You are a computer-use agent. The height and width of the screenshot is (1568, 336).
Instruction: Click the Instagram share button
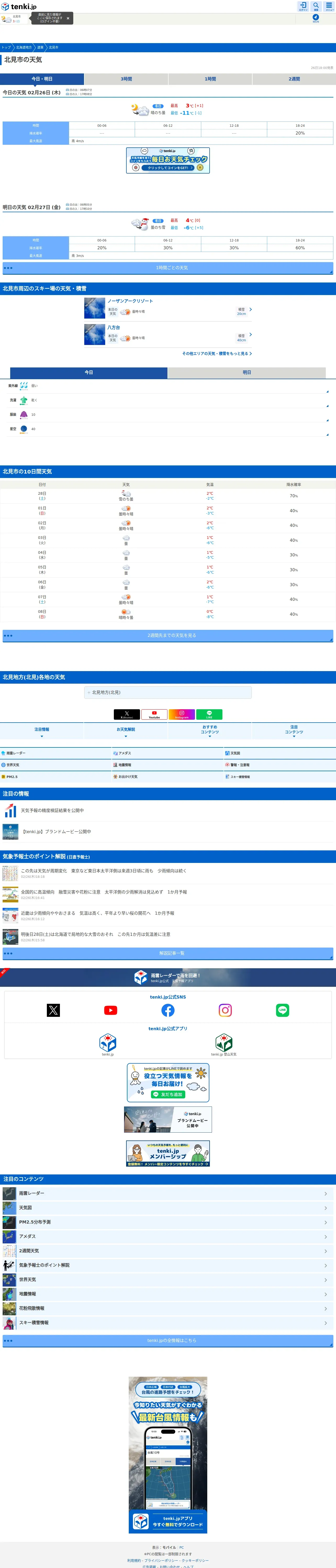click(182, 714)
